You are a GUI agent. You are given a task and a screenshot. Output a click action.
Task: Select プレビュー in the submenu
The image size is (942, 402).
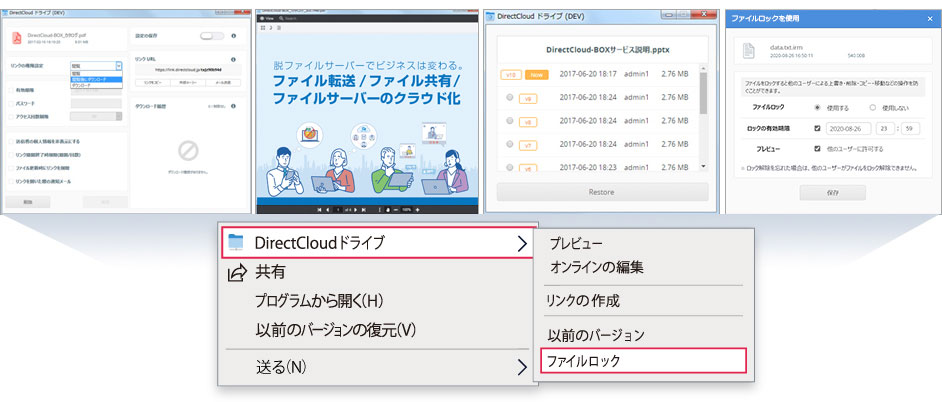pyautogui.click(x=576, y=243)
